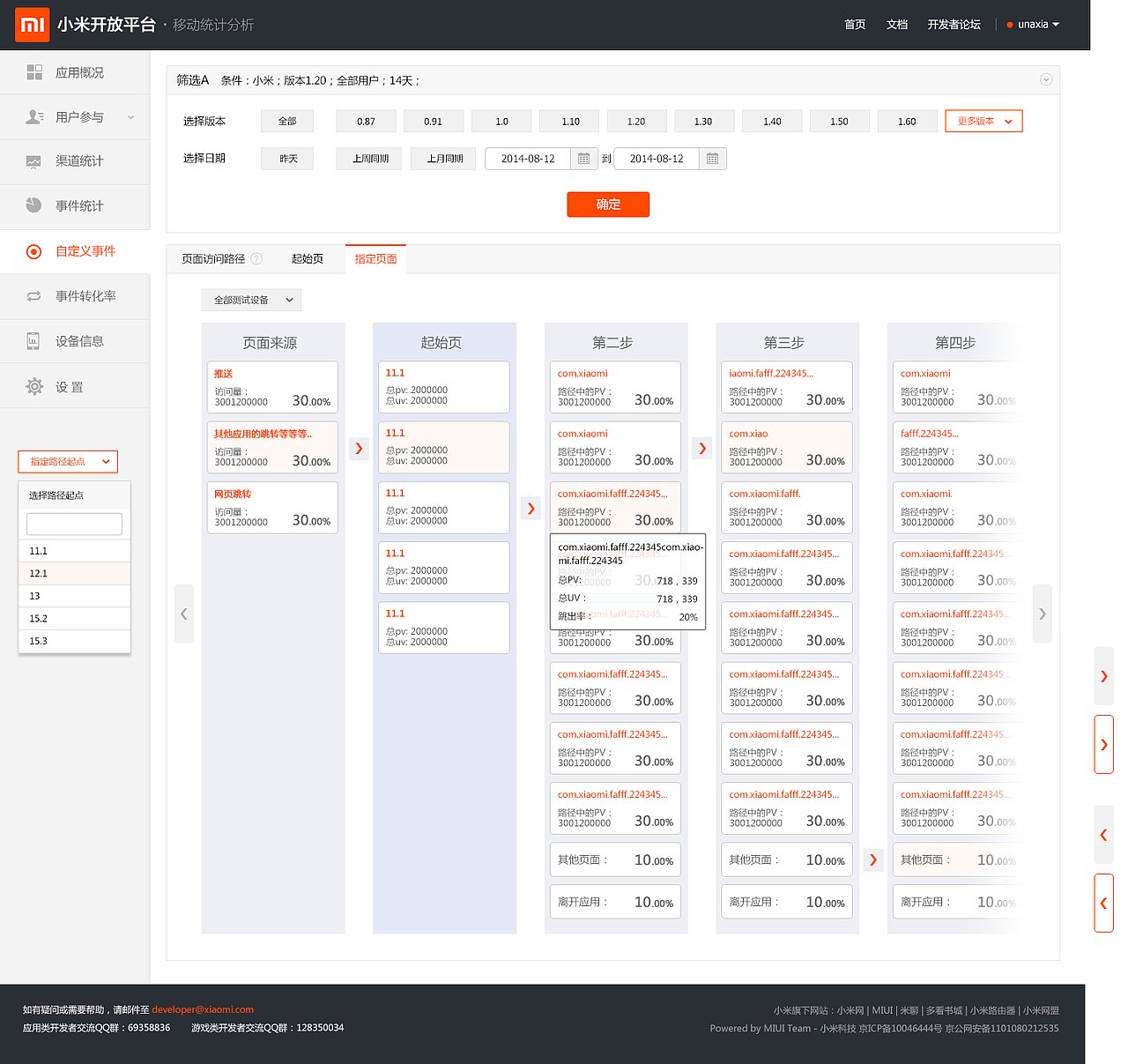Collapse the 筛选A filter panel

1046,79
